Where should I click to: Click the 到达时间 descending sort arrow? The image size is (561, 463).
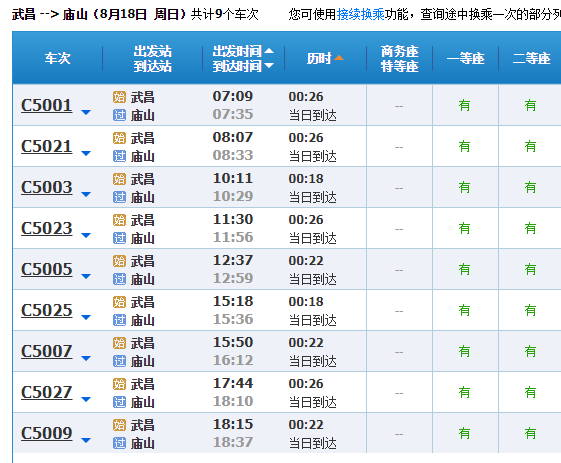click(x=269, y=65)
